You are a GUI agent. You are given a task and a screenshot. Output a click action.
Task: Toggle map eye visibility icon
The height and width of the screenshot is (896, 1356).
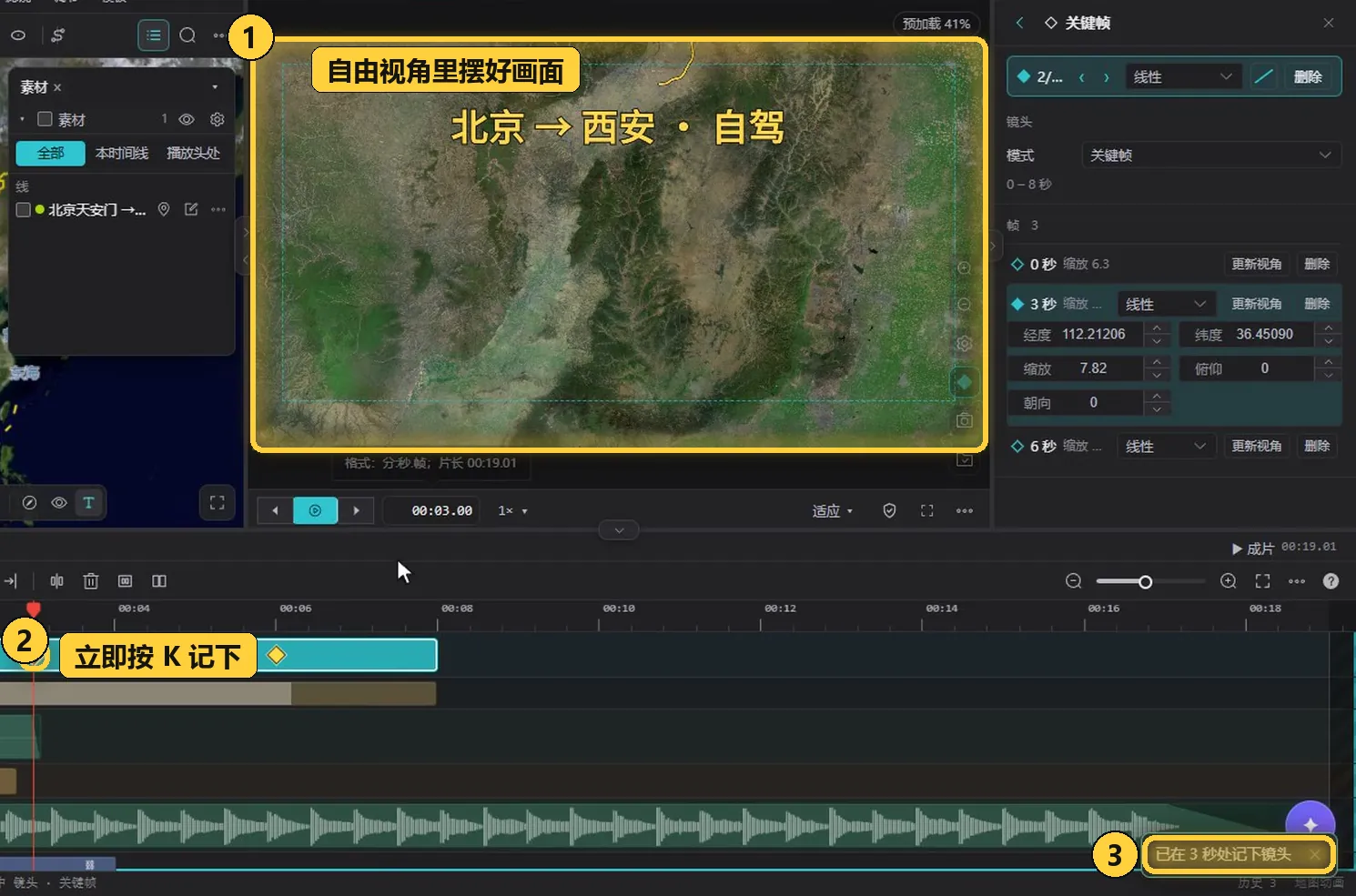click(59, 502)
